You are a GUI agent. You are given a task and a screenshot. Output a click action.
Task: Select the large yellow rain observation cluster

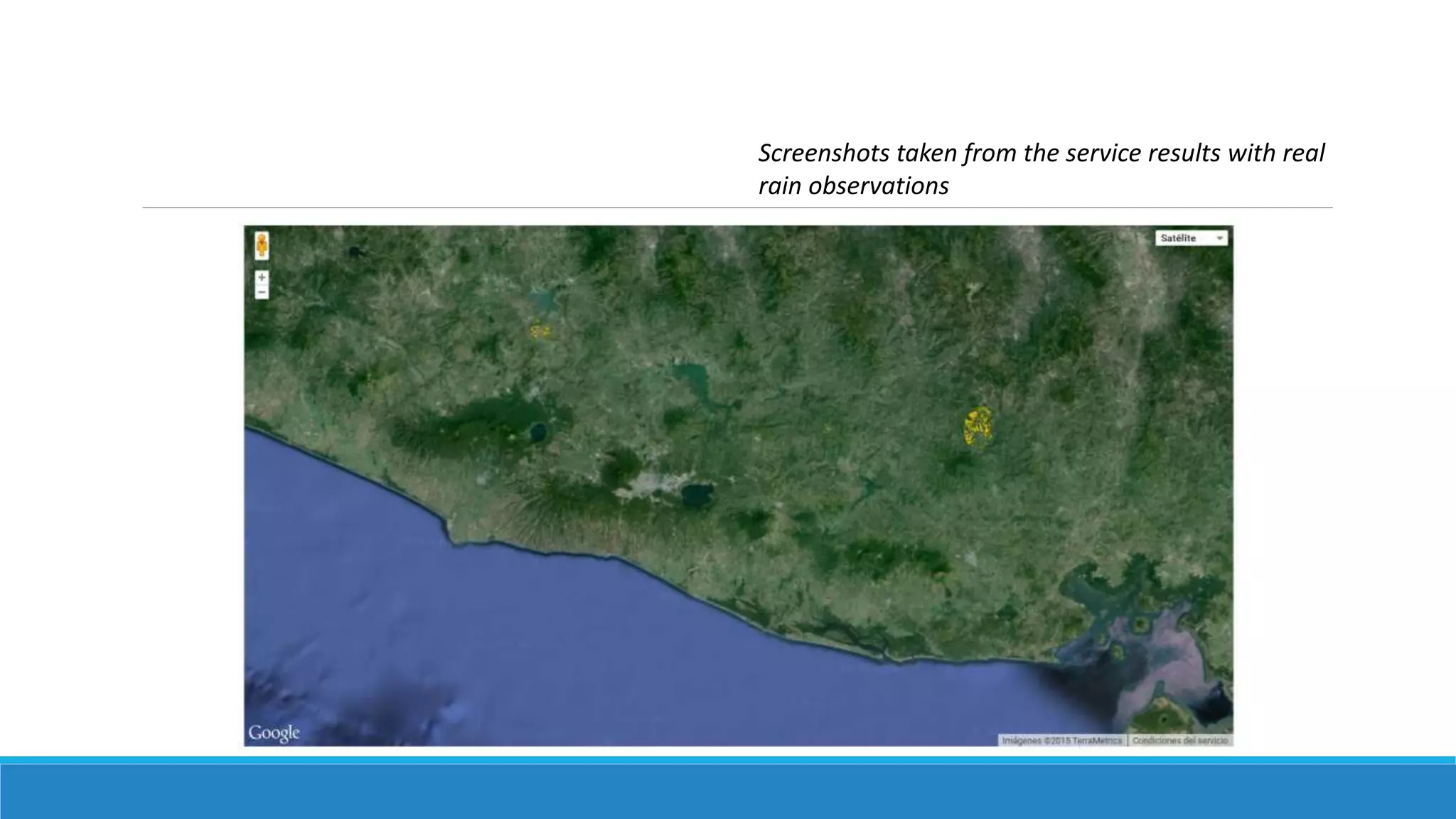click(979, 427)
